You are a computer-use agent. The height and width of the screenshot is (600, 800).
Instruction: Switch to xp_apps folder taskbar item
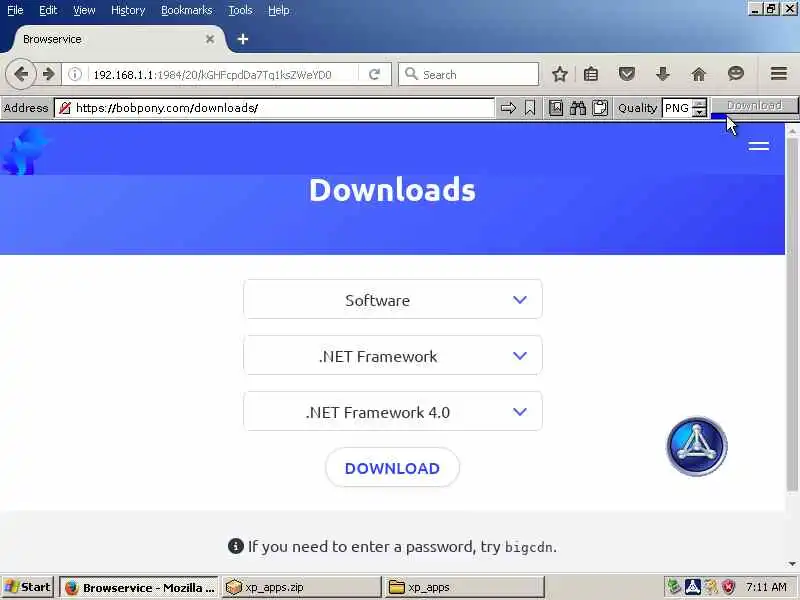point(464,587)
